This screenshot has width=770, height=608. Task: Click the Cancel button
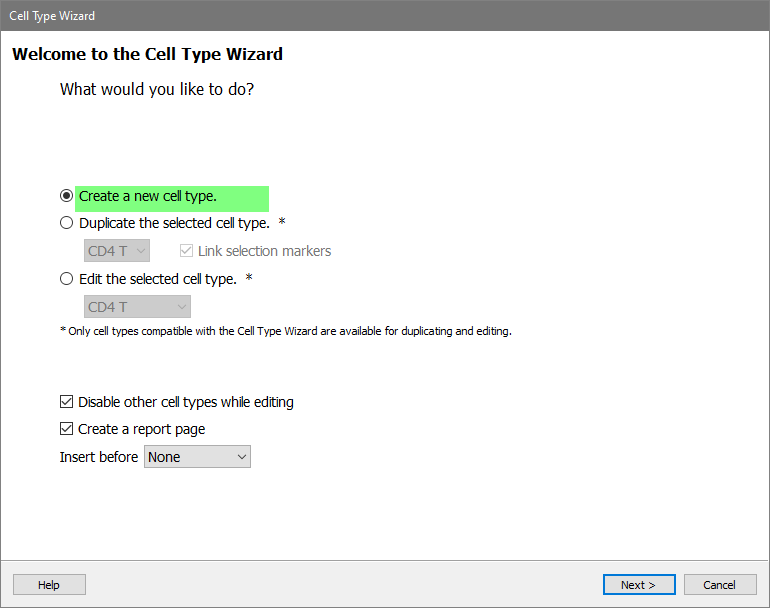click(x=719, y=585)
